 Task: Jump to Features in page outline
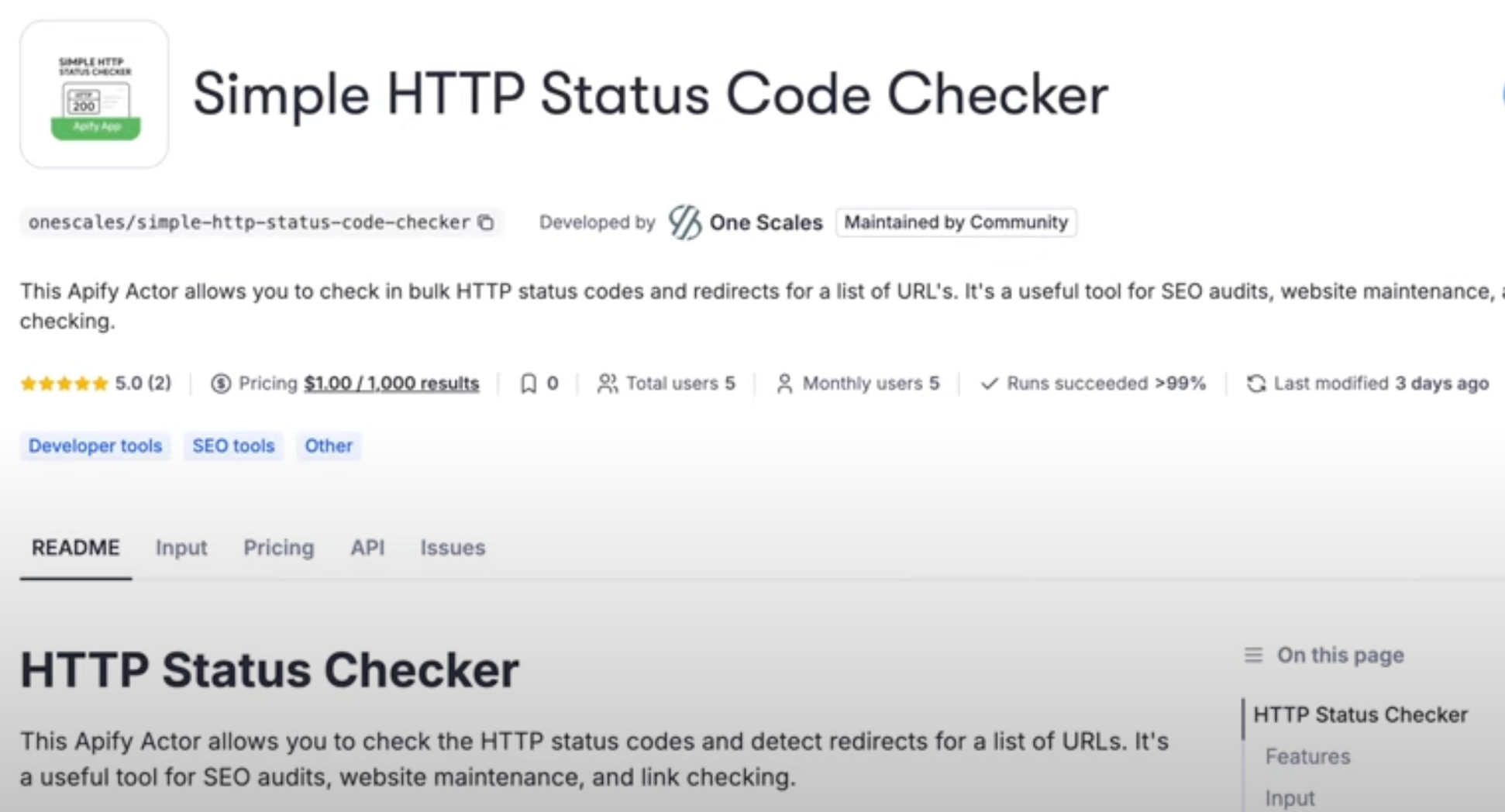1307,756
